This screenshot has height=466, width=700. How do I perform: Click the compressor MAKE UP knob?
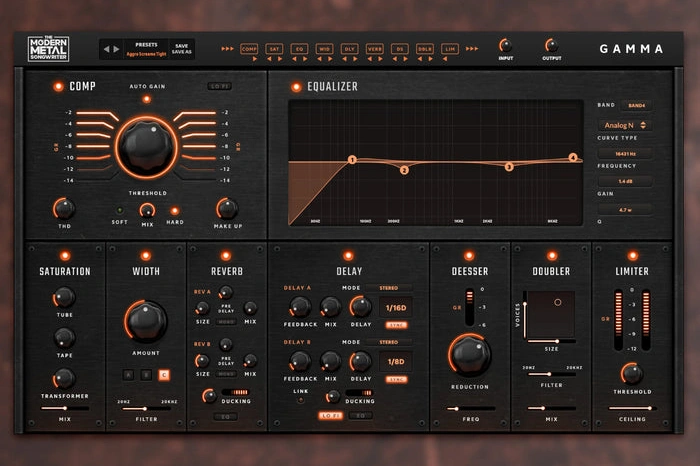pyautogui.click(x=227, y=208)
